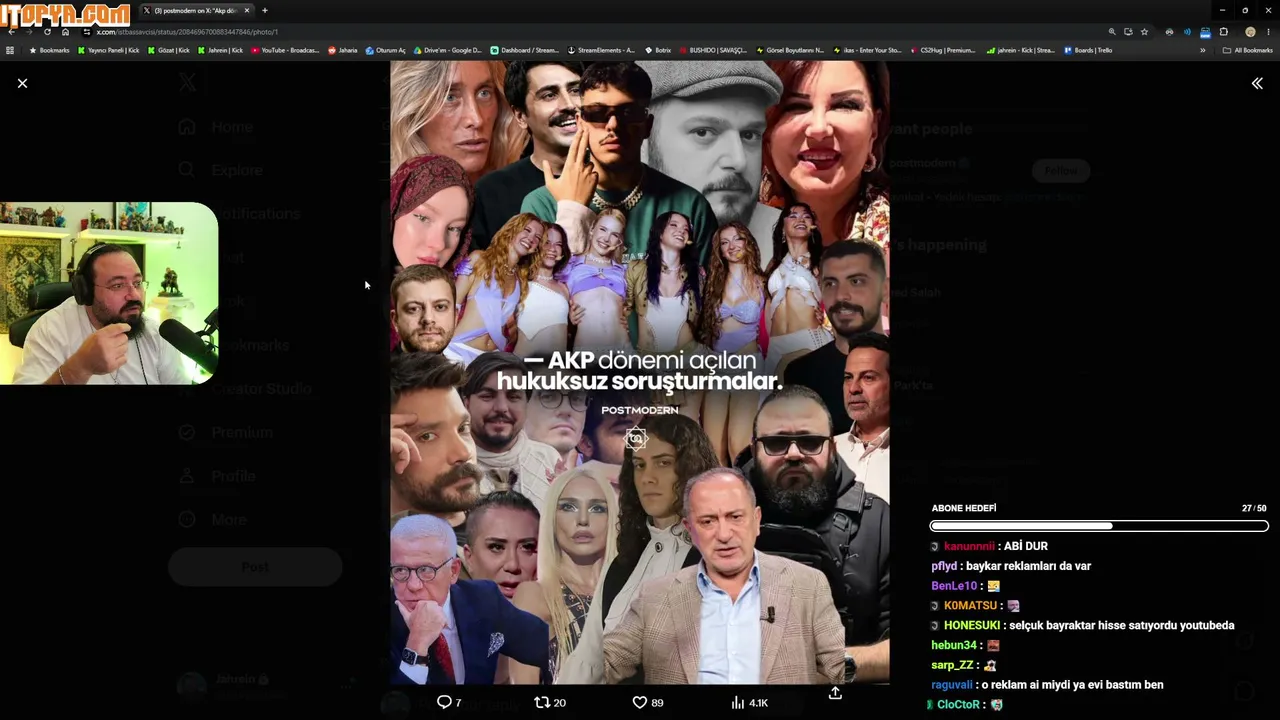This screenshot has width=1280, height=720.
Task: Open the jahrein - Kick | Stream bookmark
Action: (x=1020, y=50)
